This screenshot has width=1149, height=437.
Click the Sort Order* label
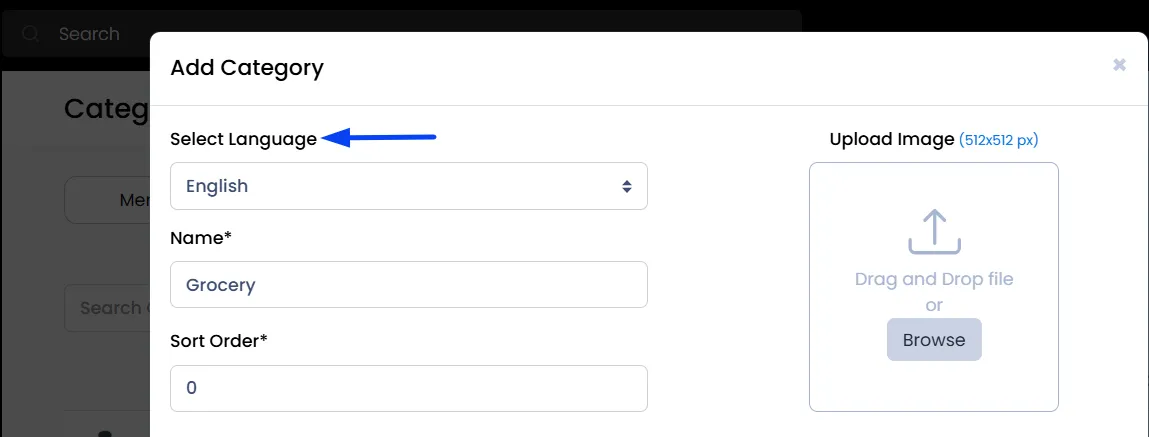(x=218, y=341)
